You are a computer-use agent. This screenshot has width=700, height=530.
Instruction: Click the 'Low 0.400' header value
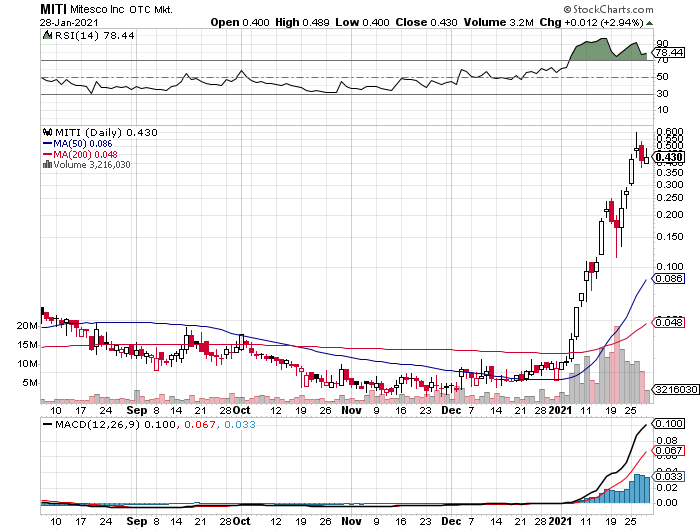click(362, 22)
